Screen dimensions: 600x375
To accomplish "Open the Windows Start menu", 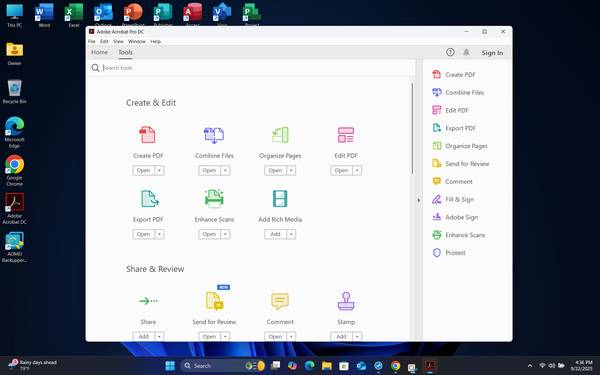I will tap(170, 365).
